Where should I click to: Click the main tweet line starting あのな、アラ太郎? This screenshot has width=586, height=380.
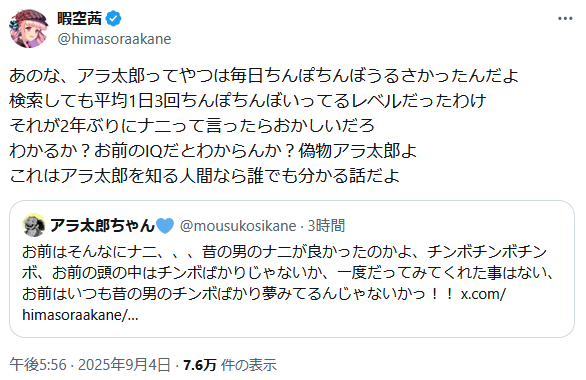264,76
